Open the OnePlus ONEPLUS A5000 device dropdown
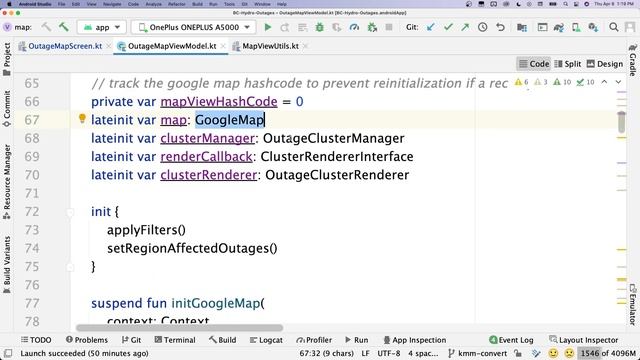 click(x=194, y=27)
